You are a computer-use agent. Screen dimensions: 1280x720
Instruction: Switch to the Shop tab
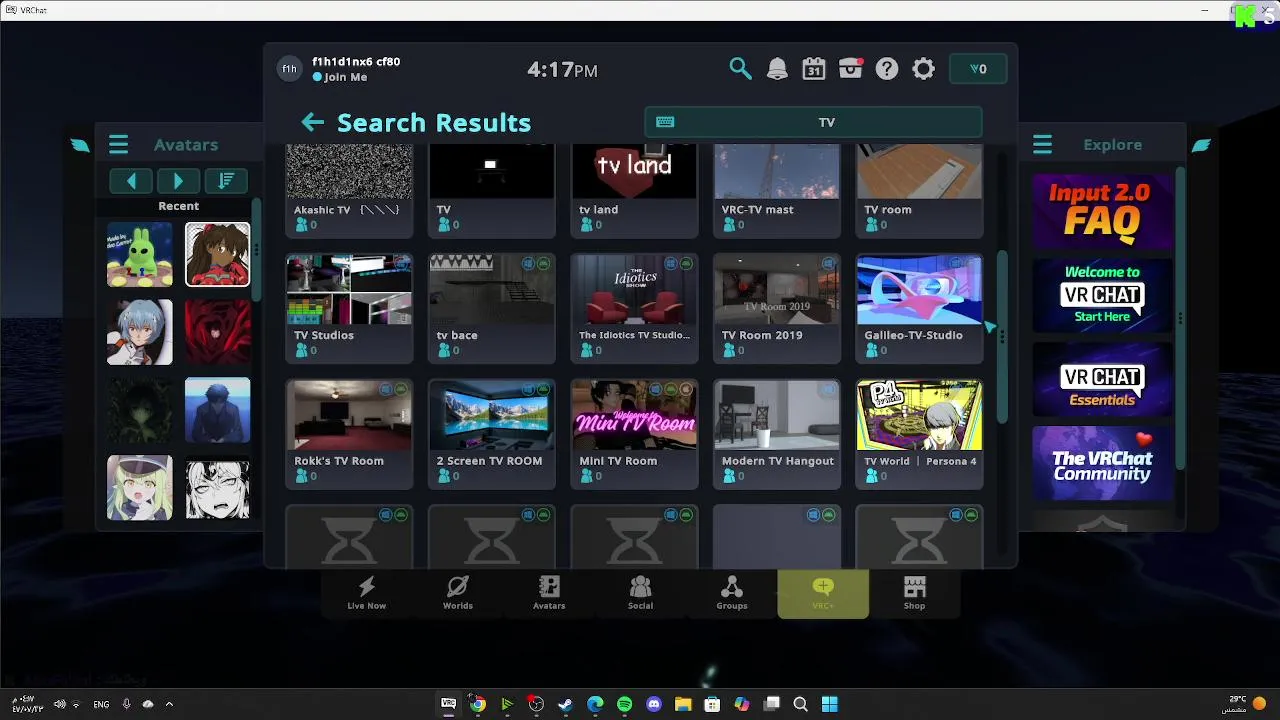coord(914,593)
